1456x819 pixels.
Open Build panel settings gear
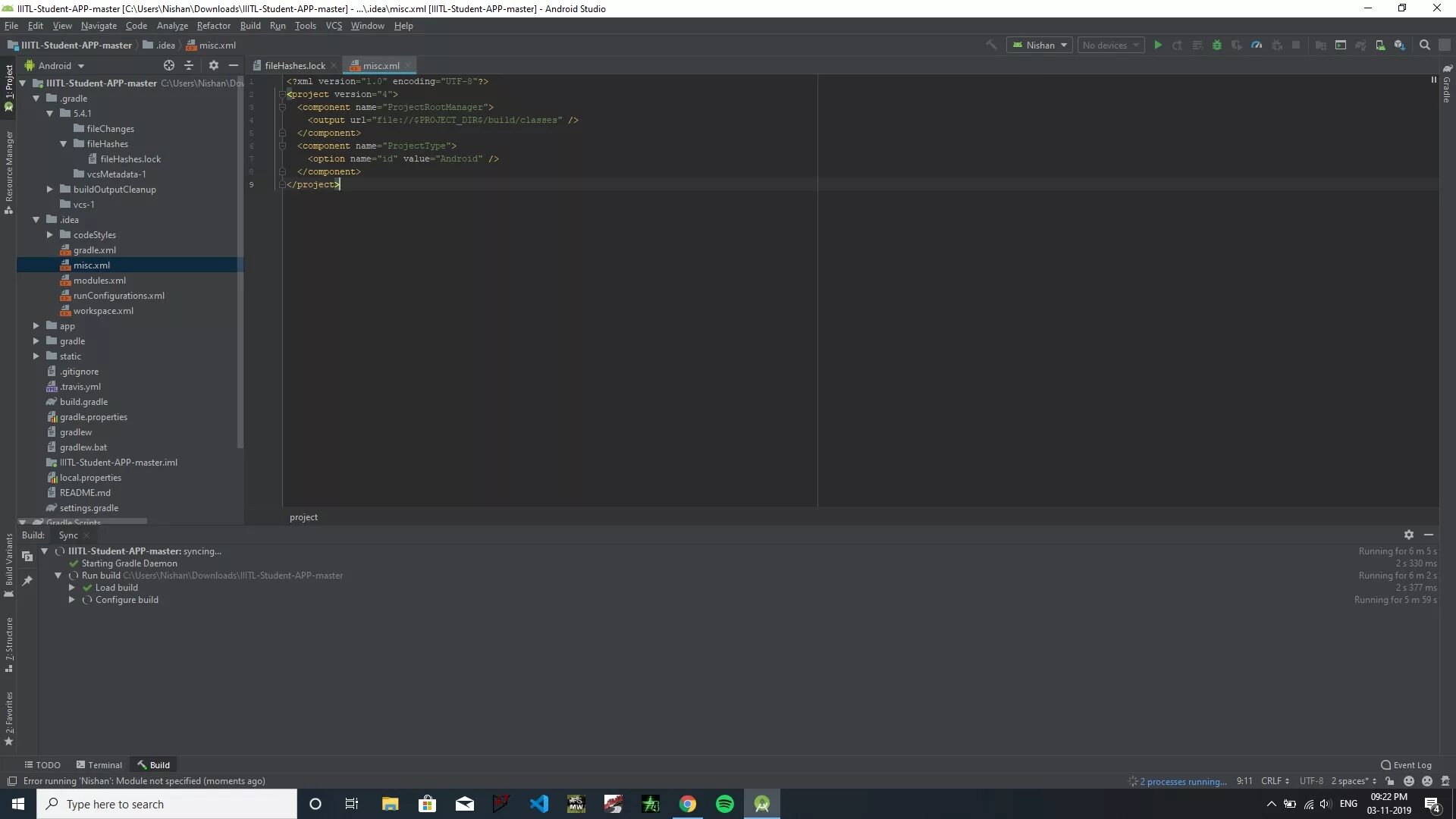[x=1409, y=535]
